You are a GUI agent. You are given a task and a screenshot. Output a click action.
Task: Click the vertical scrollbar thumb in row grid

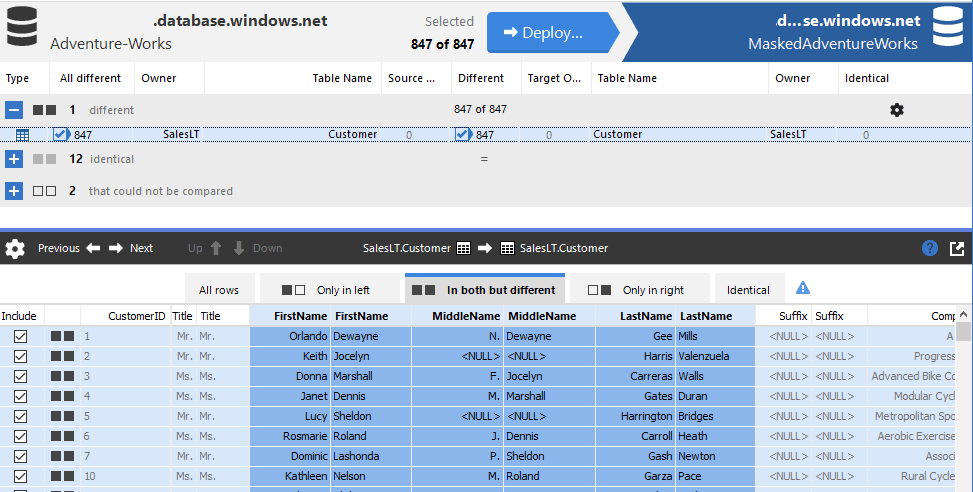click(x=963, y=331)
